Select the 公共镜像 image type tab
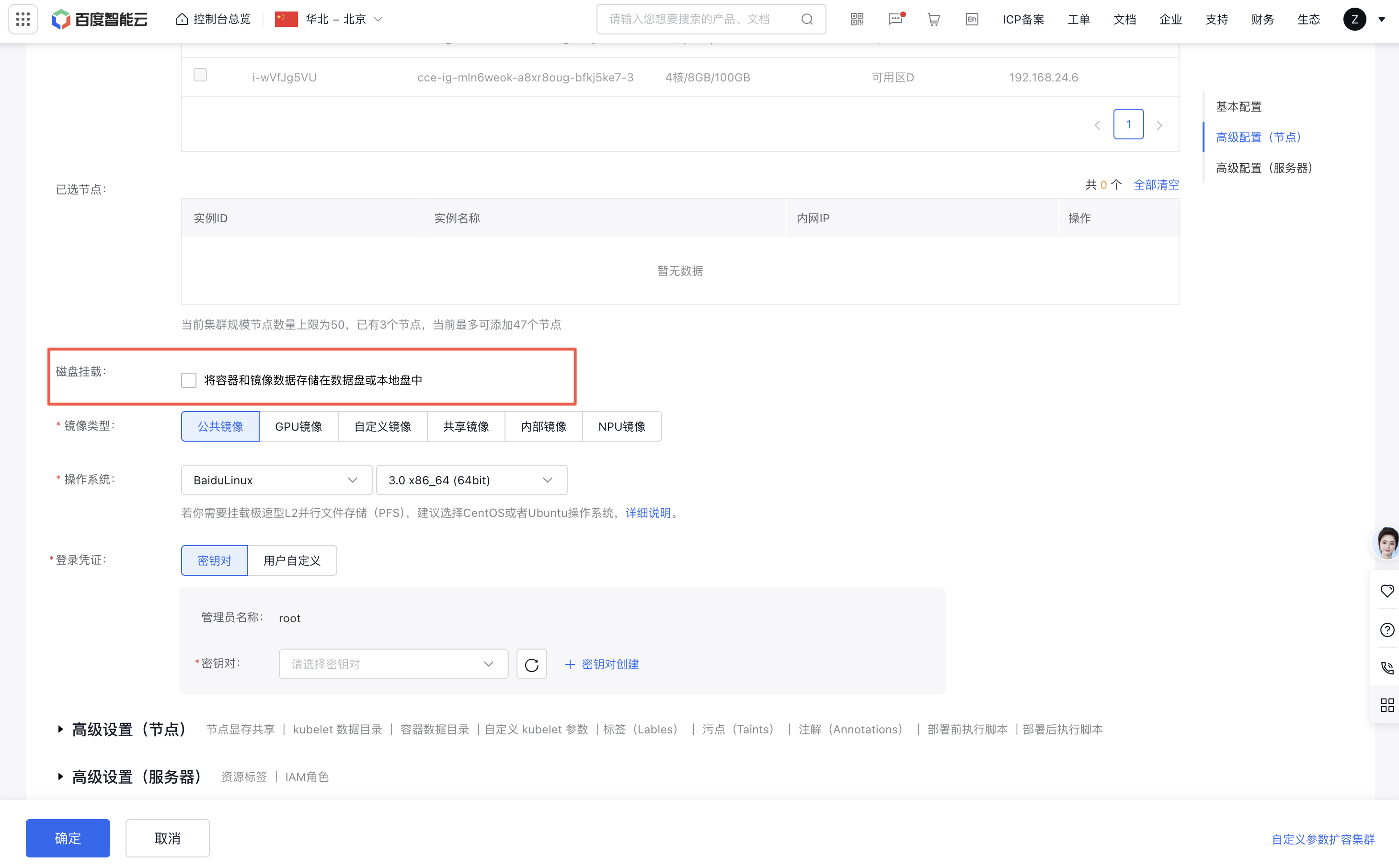Screen dimensions: 1399x868 point(220,426)
